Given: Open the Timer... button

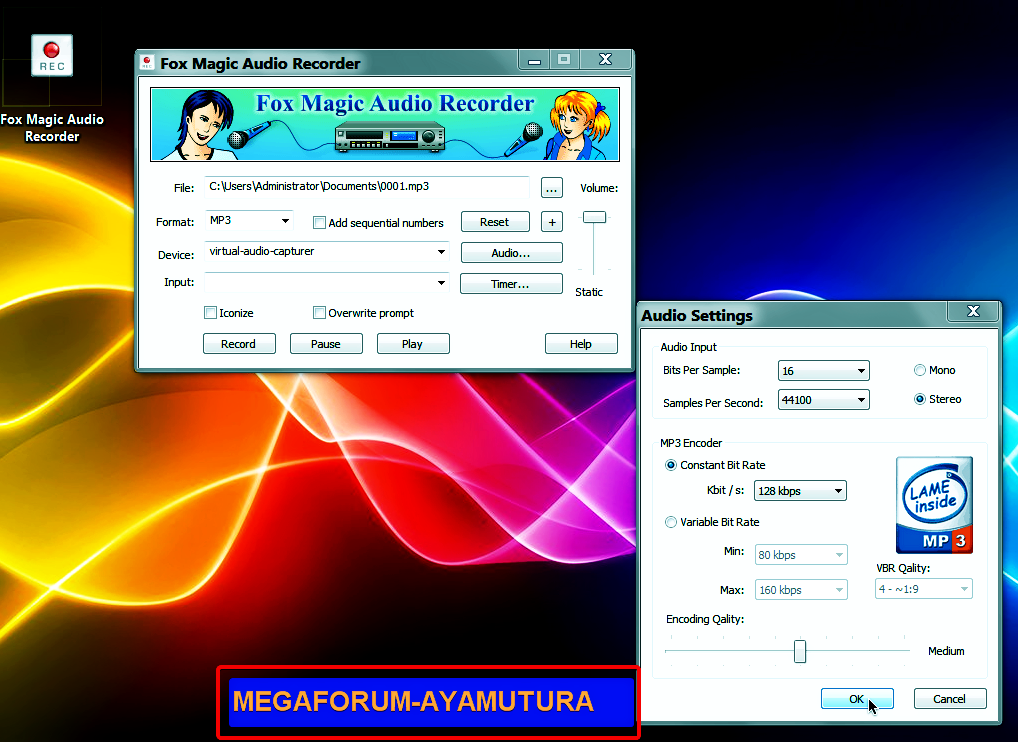Looking at the screenshot, I should [x=511, y=284].
